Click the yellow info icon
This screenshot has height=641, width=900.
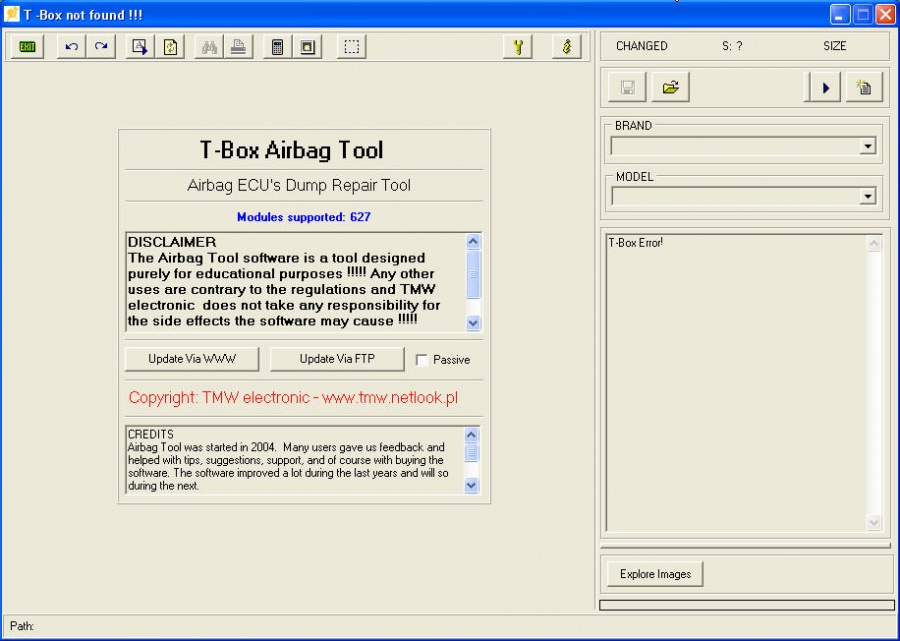pyautogui.click(x=567, y=46)
